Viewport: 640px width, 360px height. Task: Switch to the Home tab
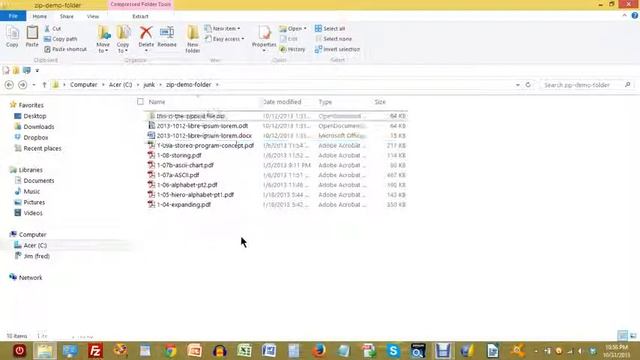tap(40, 16)
